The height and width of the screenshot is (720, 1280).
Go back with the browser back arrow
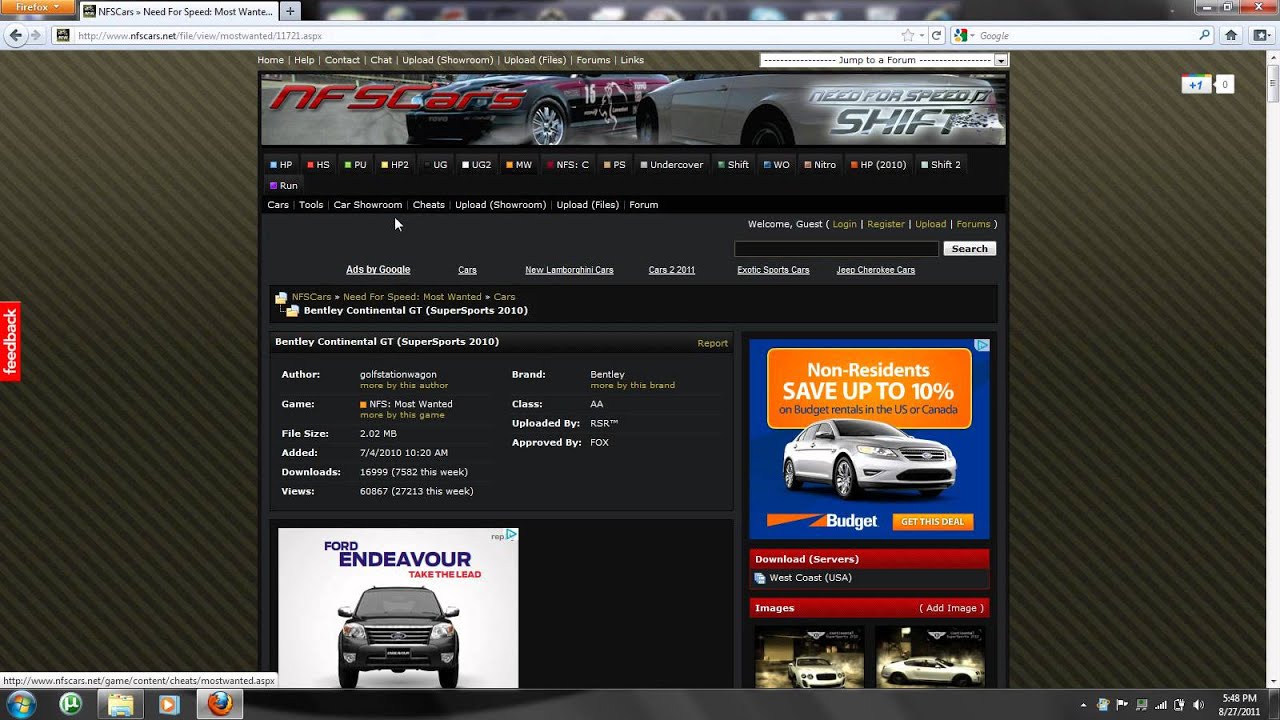15,35
